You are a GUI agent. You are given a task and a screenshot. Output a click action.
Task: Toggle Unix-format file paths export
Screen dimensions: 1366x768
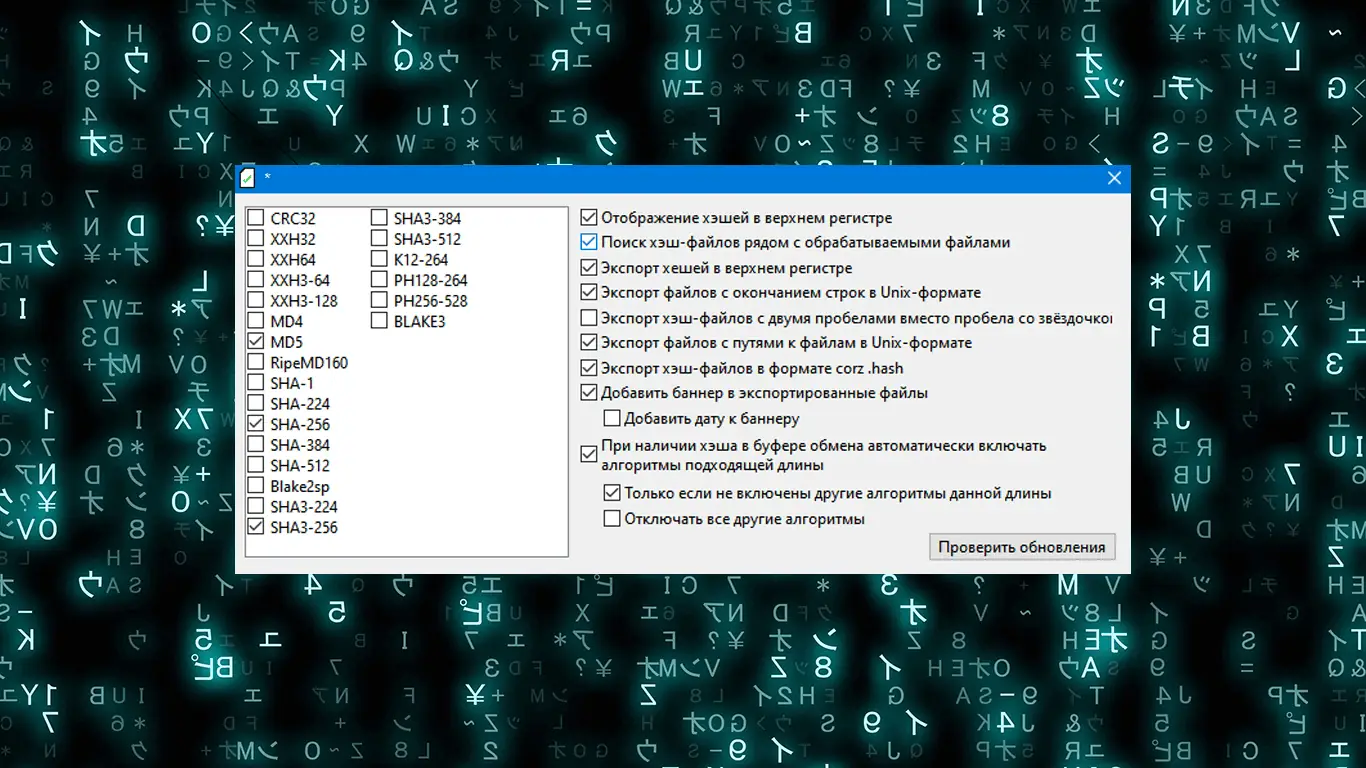(589, 343)
